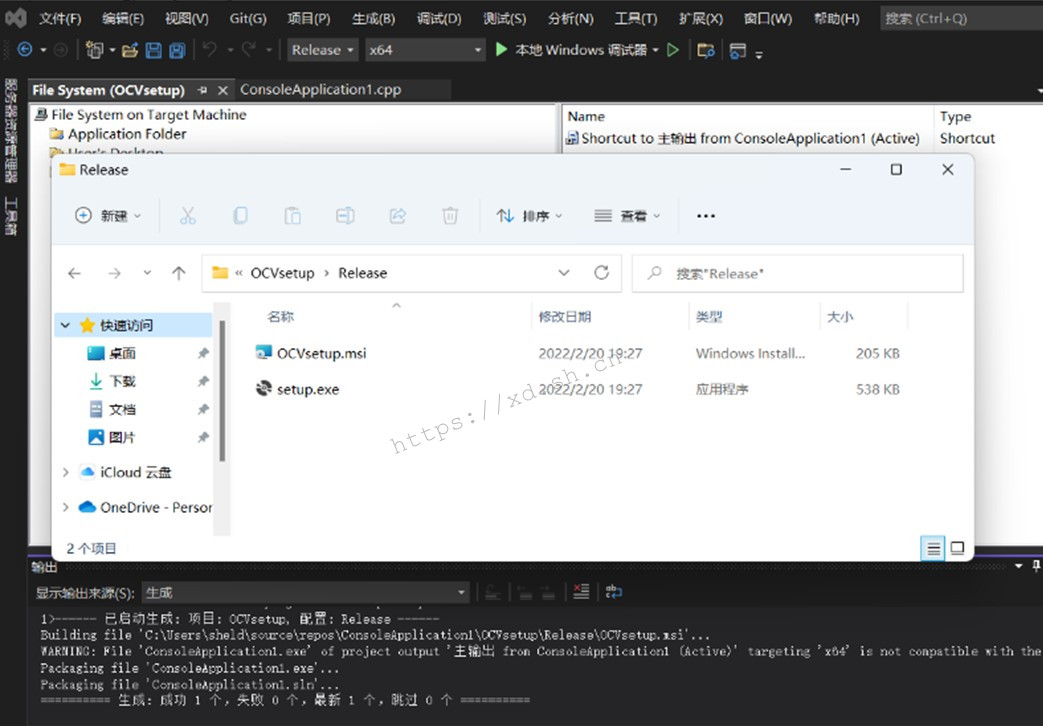1043x726 pixels.
Task: Refresh the Release folder view
Action: tap(601, 272)
